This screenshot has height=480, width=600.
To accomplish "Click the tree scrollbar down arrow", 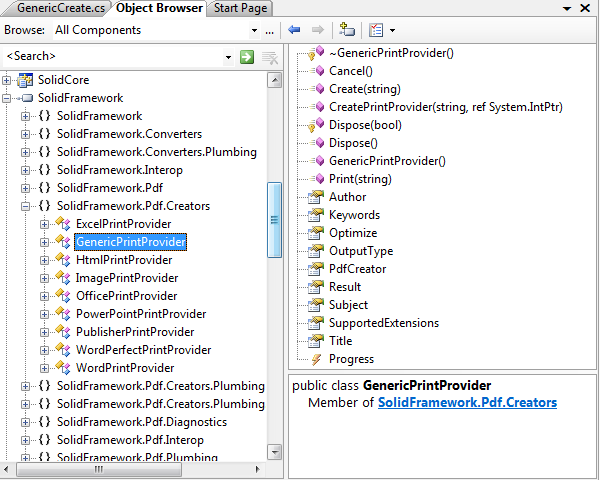I will tap(274, 452).
